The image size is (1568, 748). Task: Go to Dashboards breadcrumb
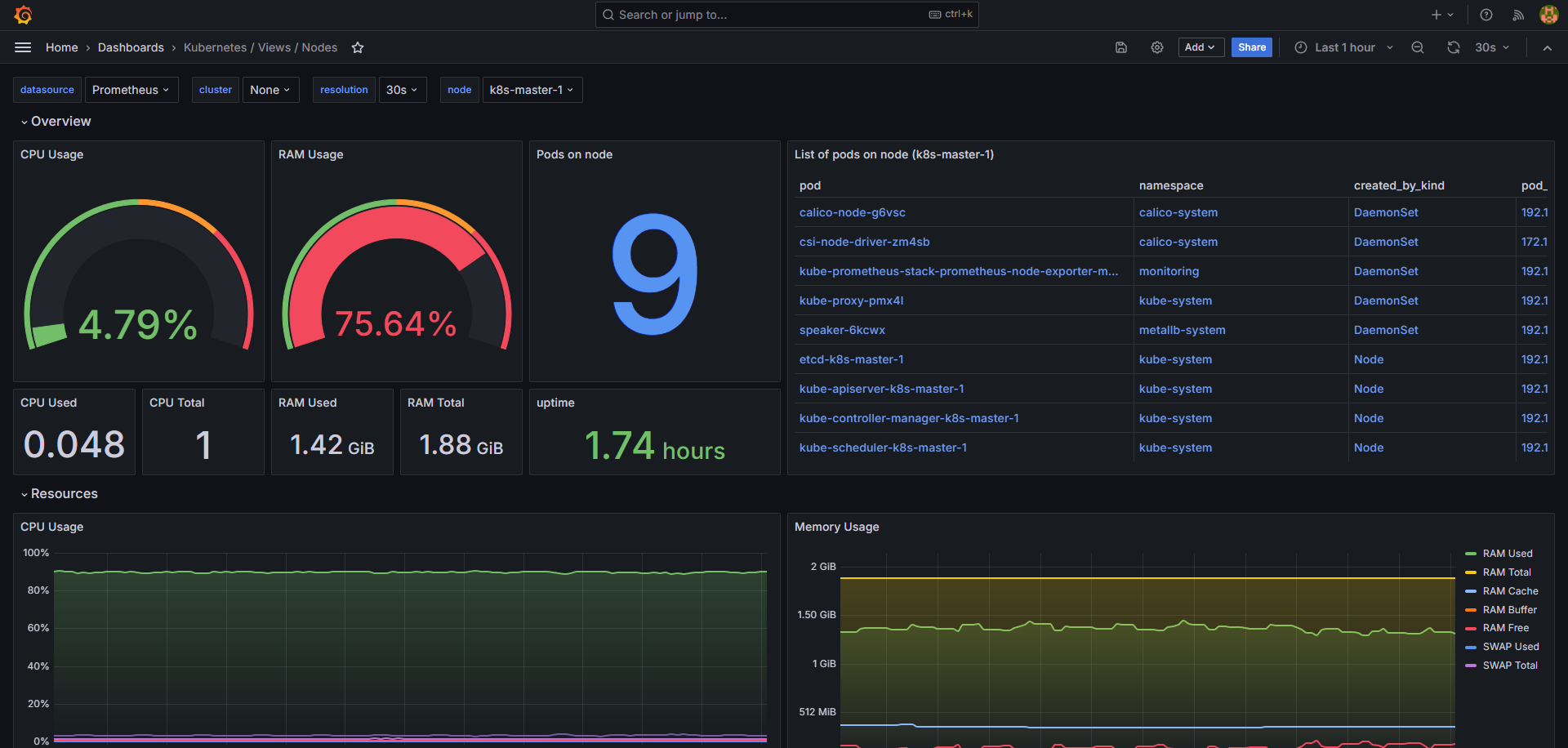[131, 47]
